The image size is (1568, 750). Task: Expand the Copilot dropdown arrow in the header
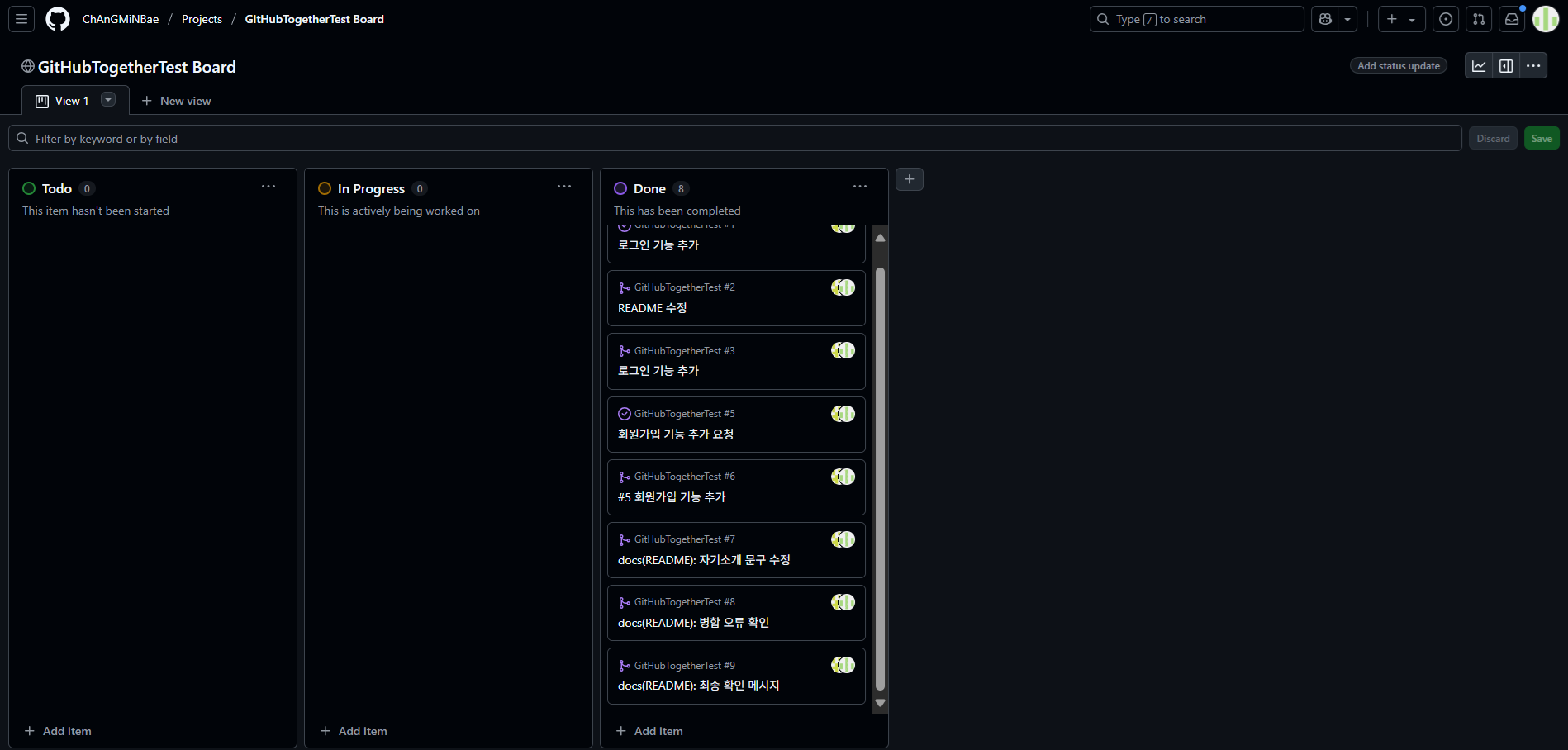click(1347, 19)
